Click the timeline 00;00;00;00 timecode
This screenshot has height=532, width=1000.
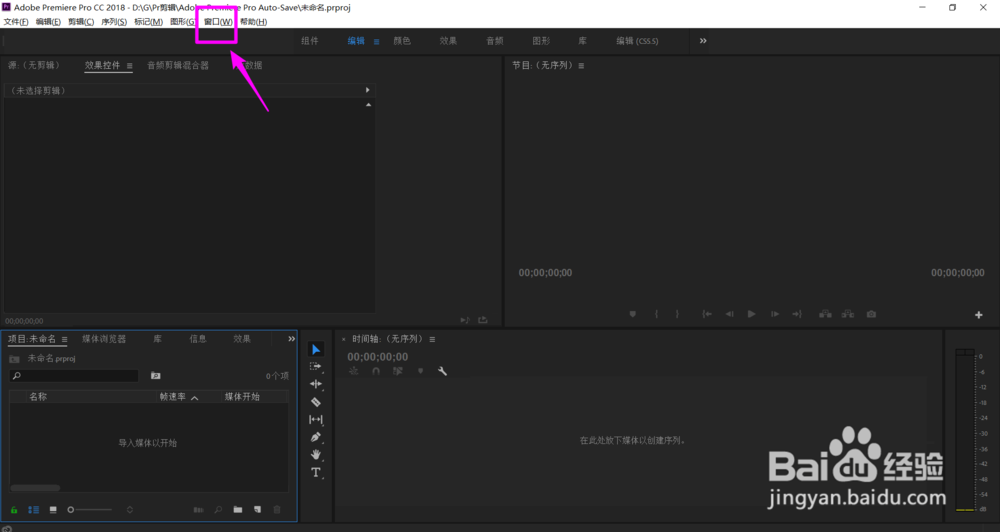click(378, 357)
